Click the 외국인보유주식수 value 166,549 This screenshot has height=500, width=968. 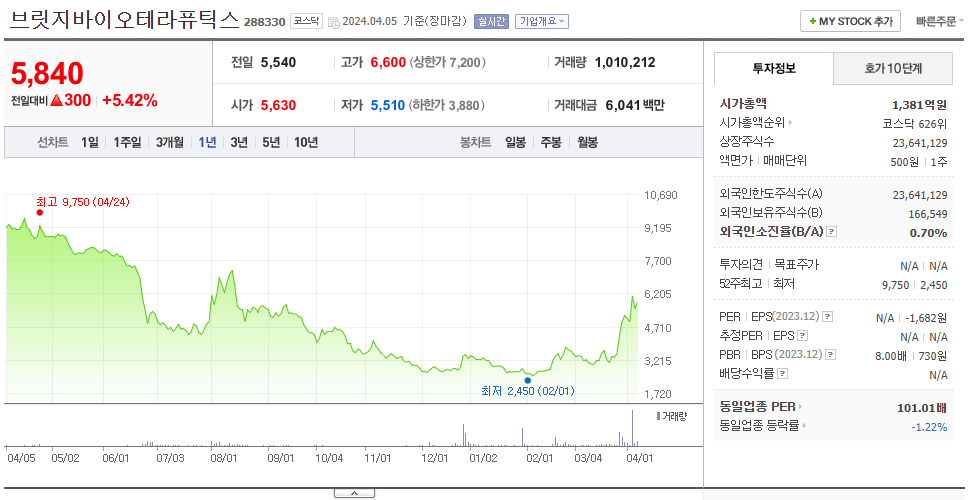[927, 214]
